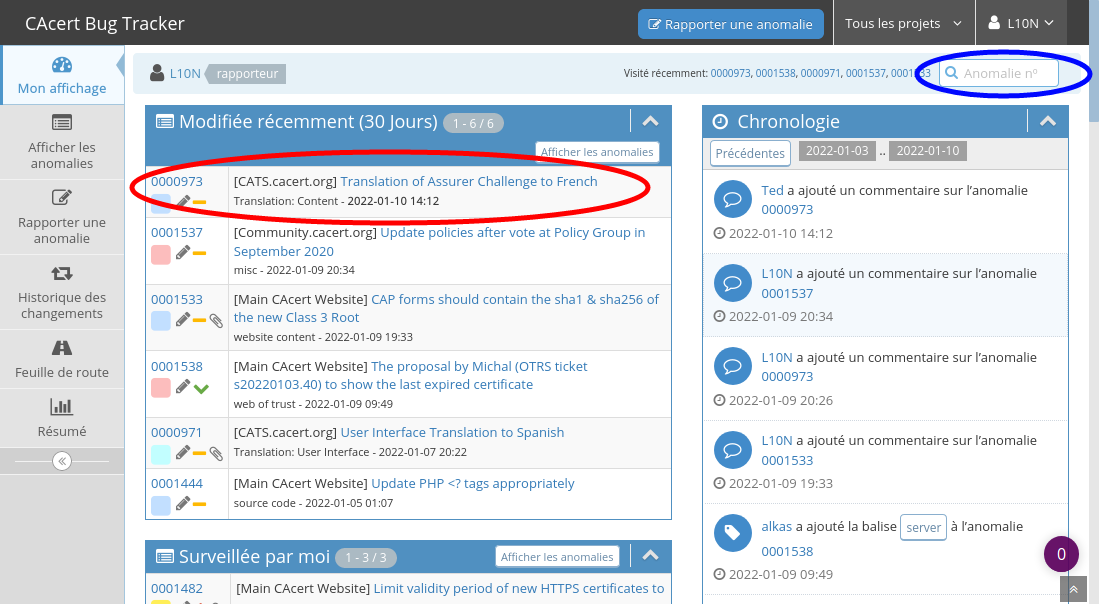Screen dimensions: 1099x604
Task: Click the pink status color box for issue 0001537
Action: click(x=161, y=254)
